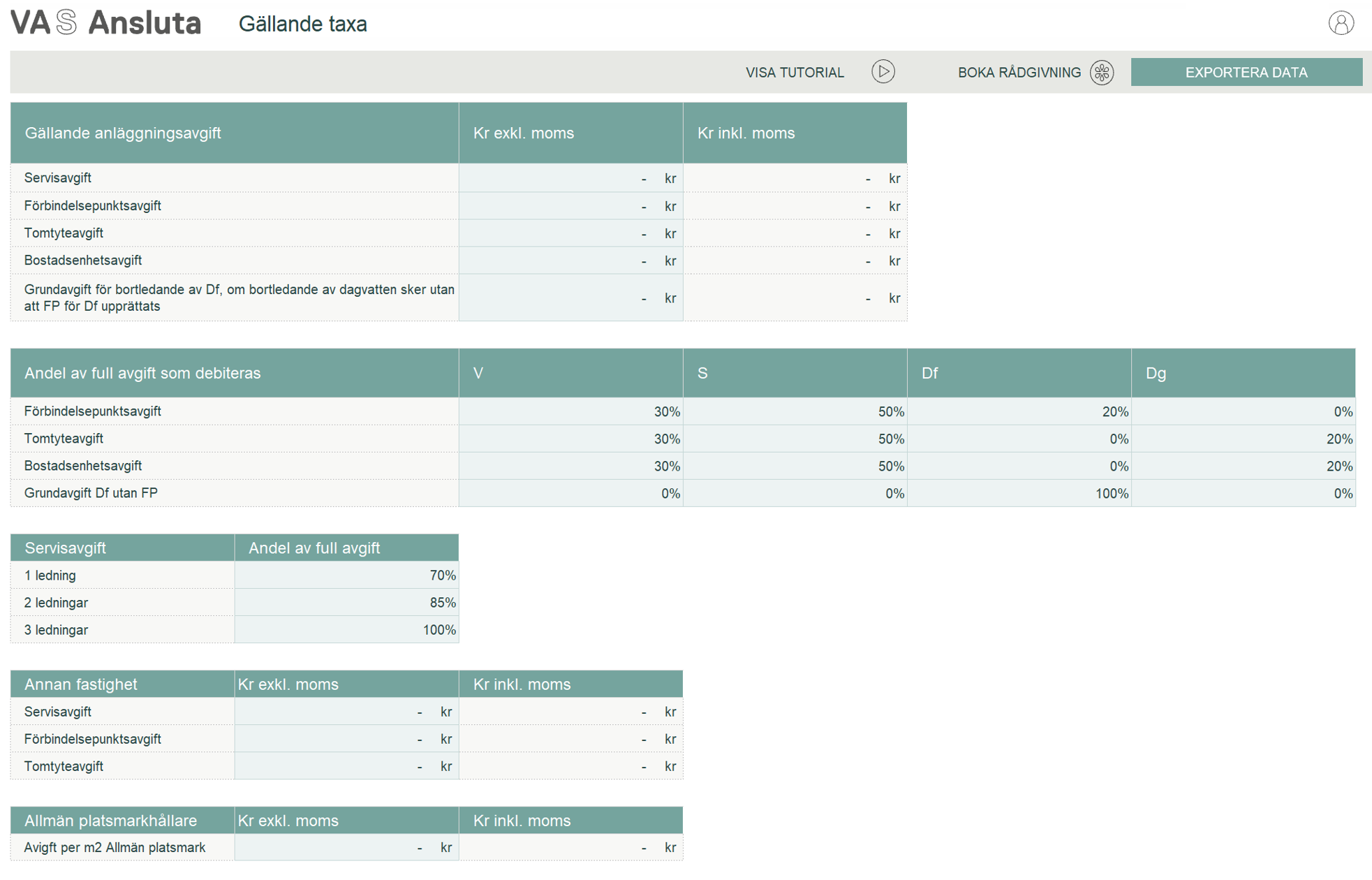Select Avigft per m2 Allmän platsmark exkl. moms cell
The width and height of the screenshot is (1372, 880).
coord(346,847)
